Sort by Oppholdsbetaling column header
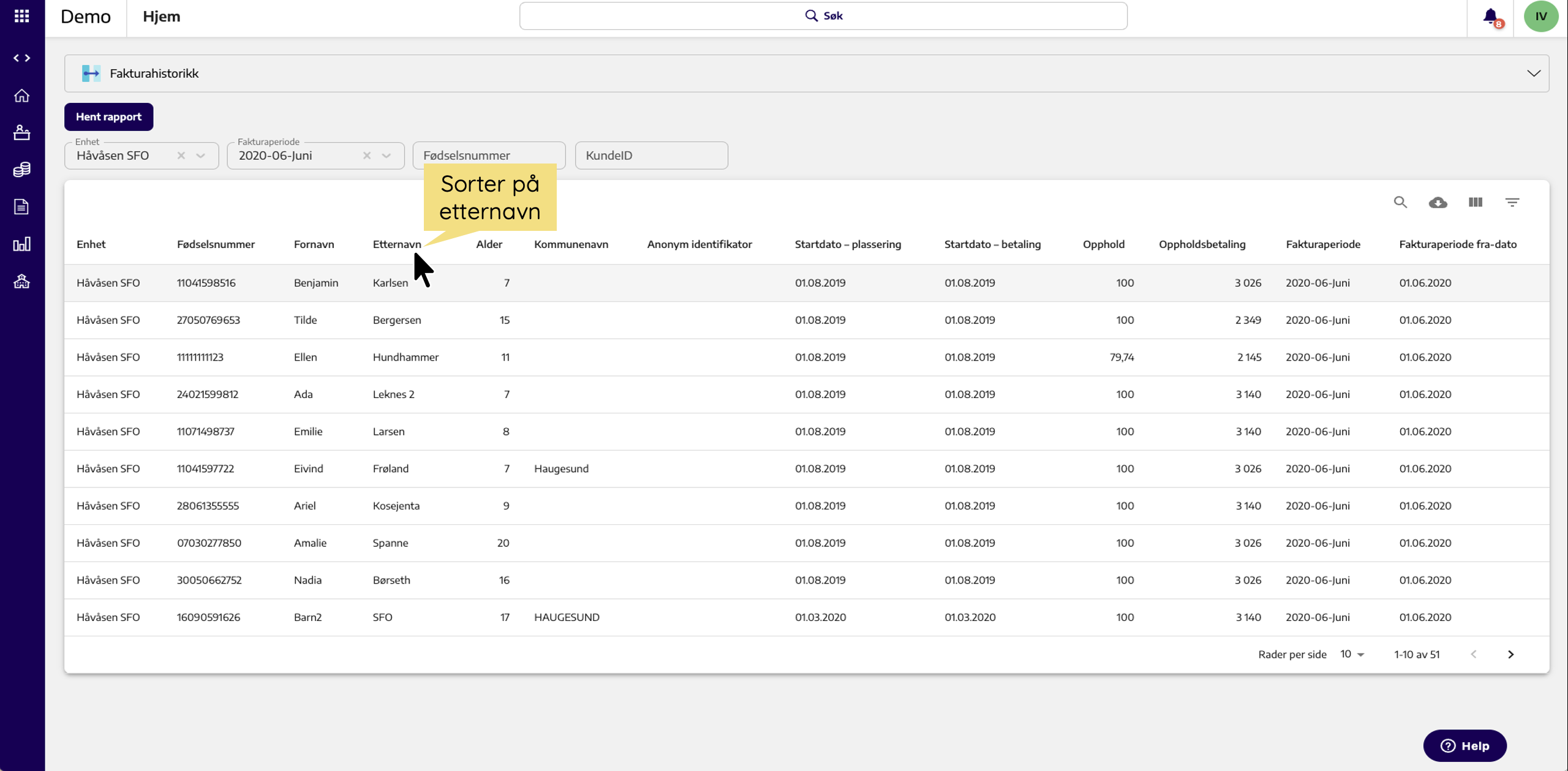Screen dimensions: 1568x771 pyautogui.click(x=1202, y=244)
